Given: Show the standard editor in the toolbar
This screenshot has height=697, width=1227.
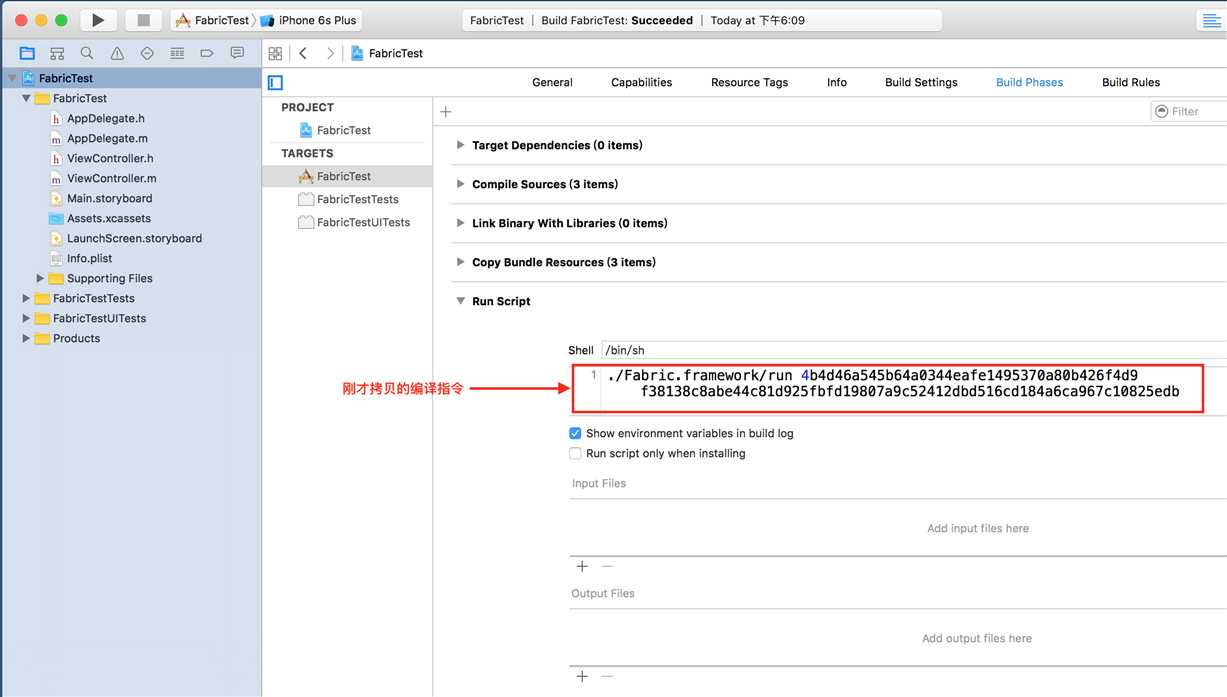Looking at the screenshot, I should [x=1211, y=20].
